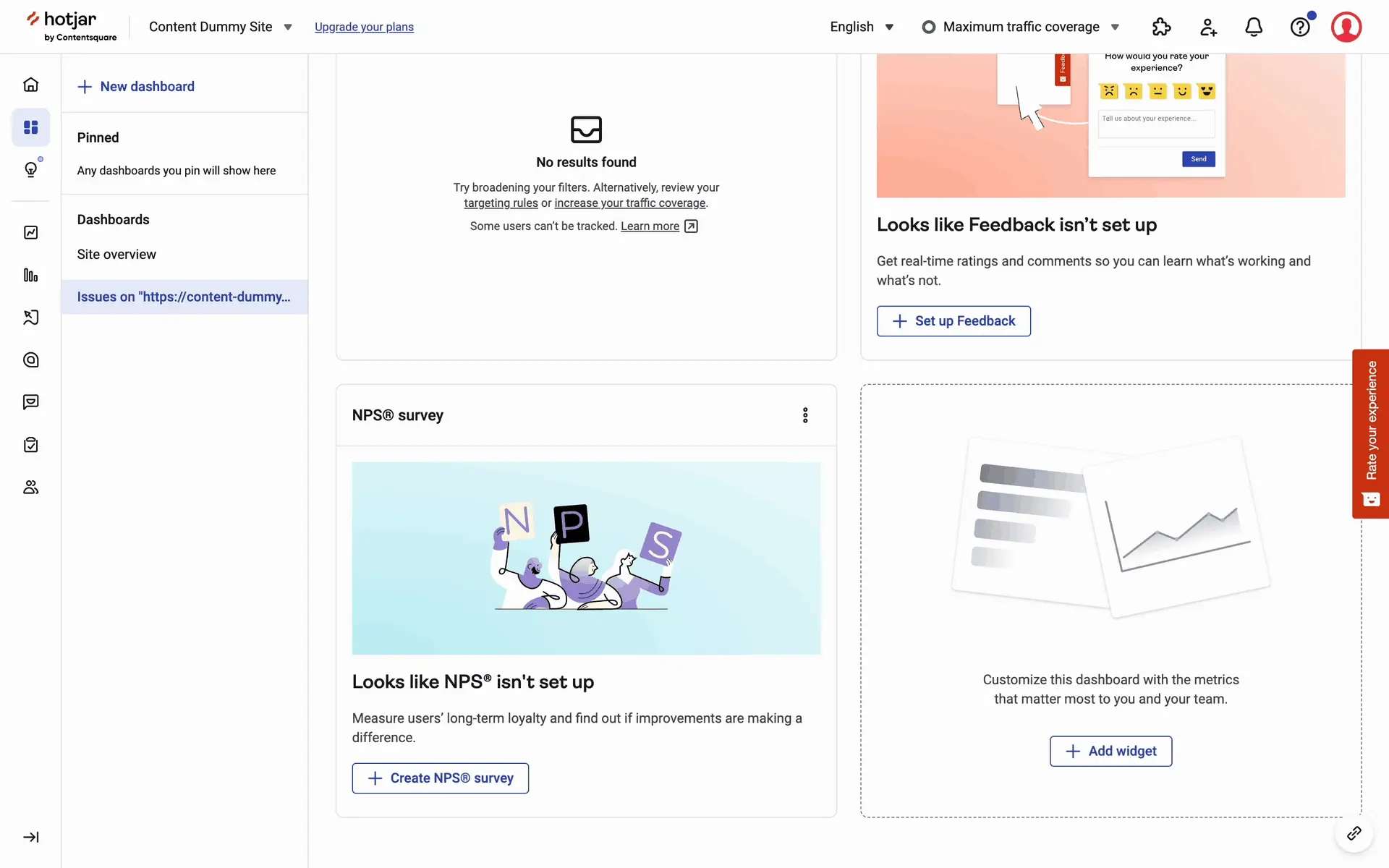The width and height of the screenshot is (1389, 868).
Task: Click Set up Feedback button
Action: 953,321
